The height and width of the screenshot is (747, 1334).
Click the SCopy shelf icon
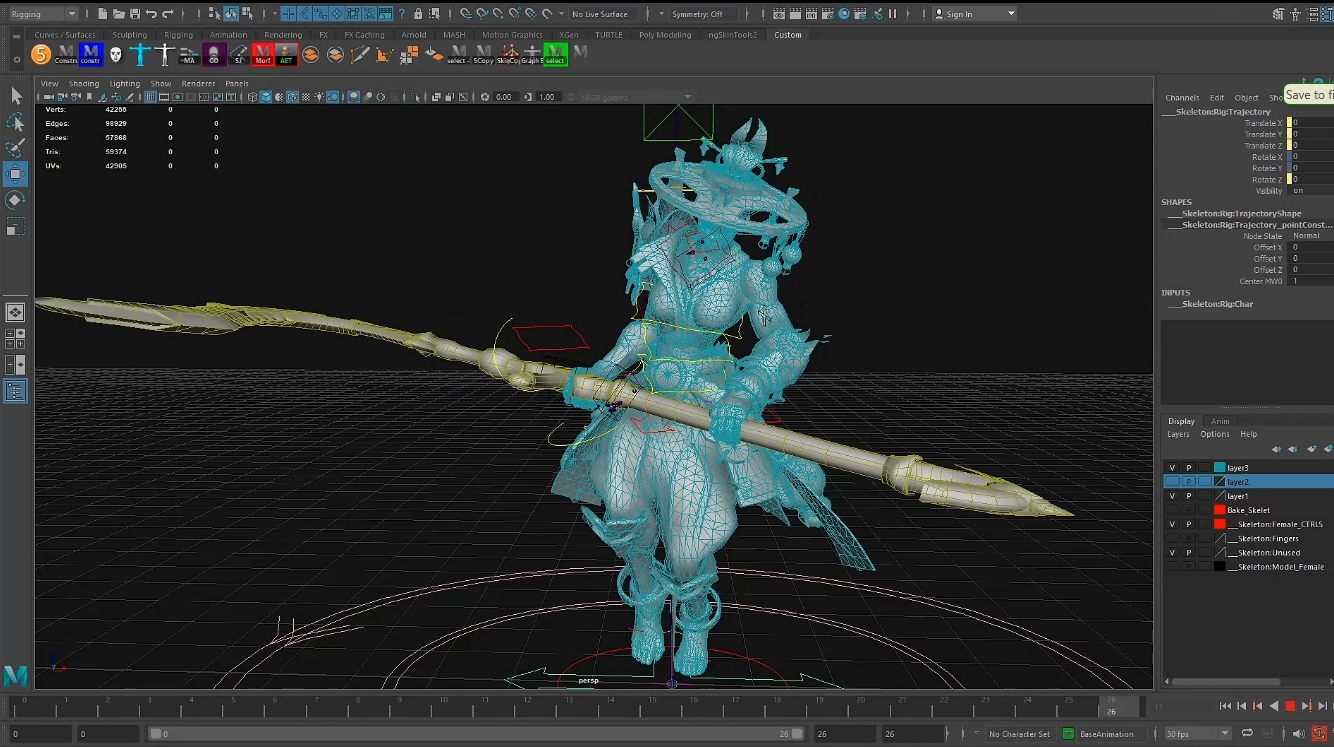(x=484, y=54)
